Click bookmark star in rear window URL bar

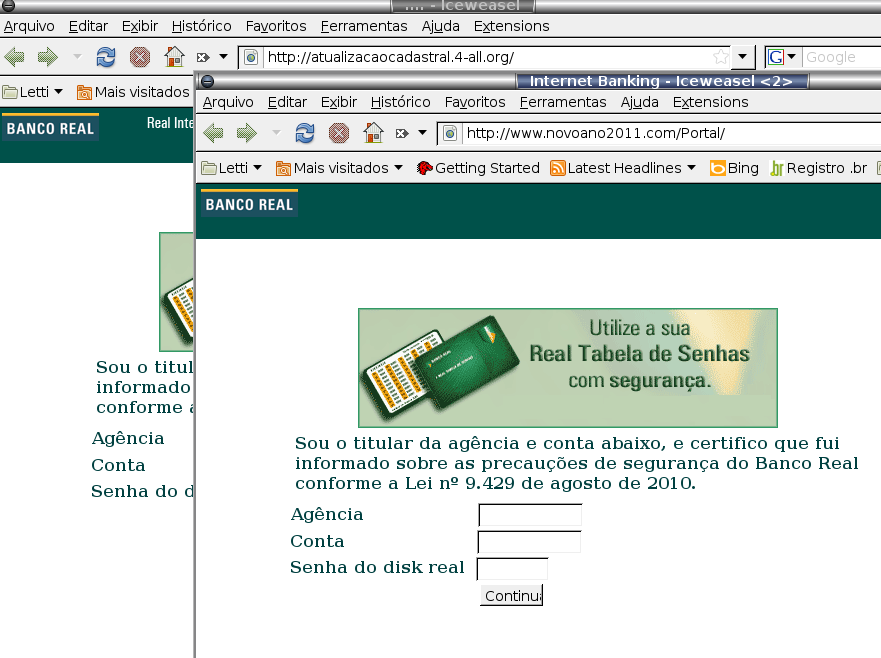pyautogui.click(x=720, y=57)
